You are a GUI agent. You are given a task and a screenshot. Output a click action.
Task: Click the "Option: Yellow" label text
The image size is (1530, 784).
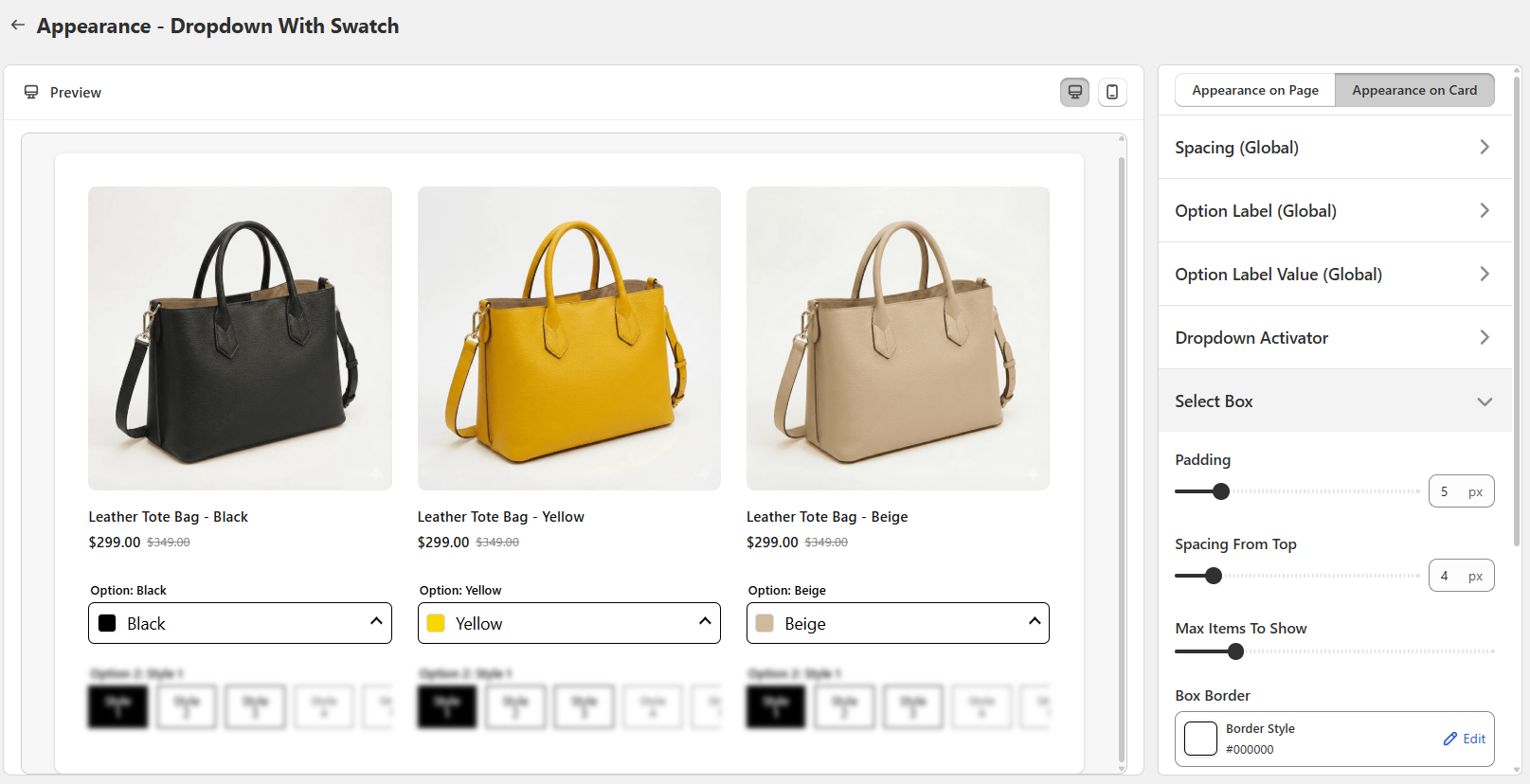(x=460, y=591)
